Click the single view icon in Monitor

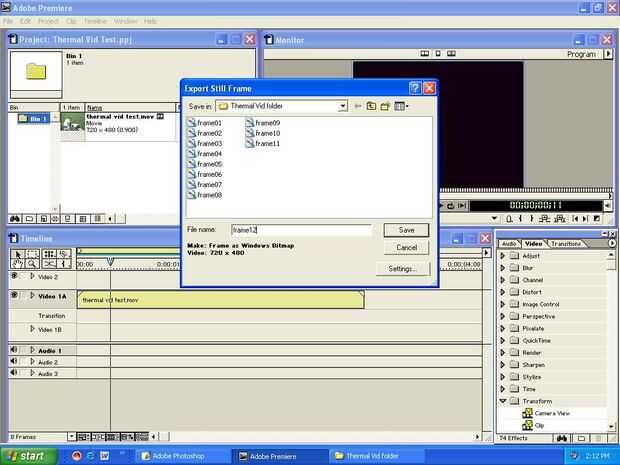(x=438, y=53)
